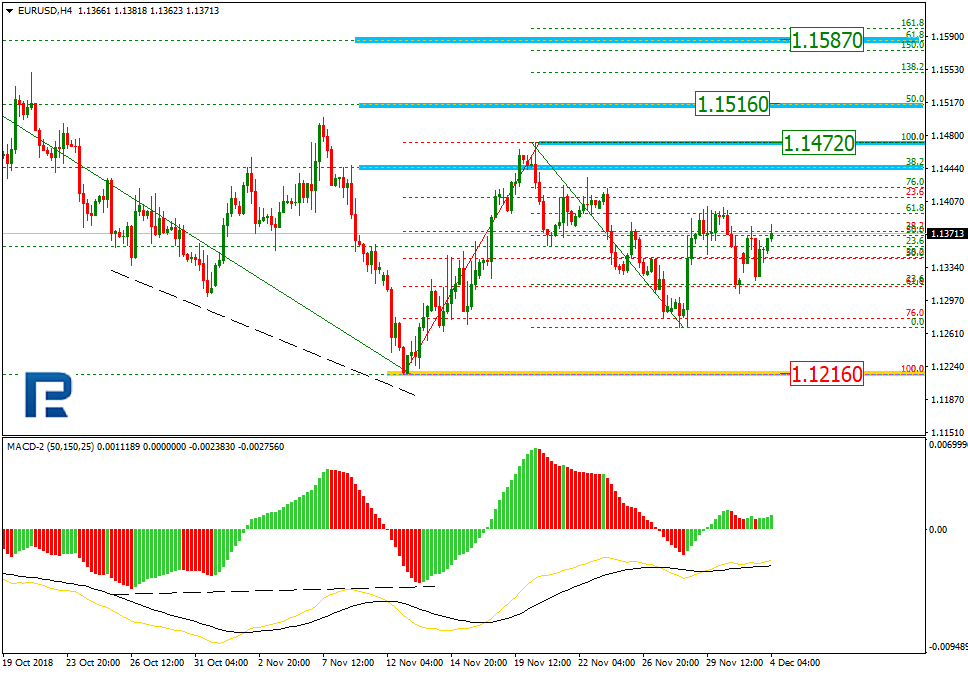The height and width of the screenshot is (674, 968).
Task: Click price axis value 1.13340
Action: [948, 267]
